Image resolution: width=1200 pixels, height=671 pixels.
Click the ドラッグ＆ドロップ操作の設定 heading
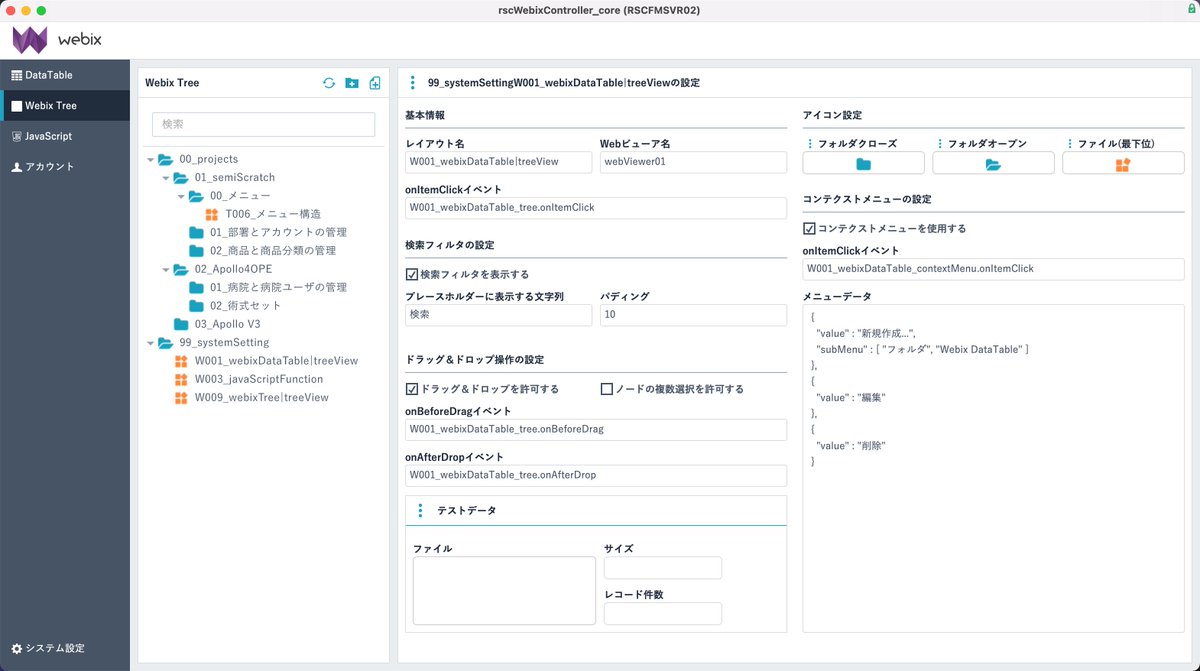[x=474, y=360]
